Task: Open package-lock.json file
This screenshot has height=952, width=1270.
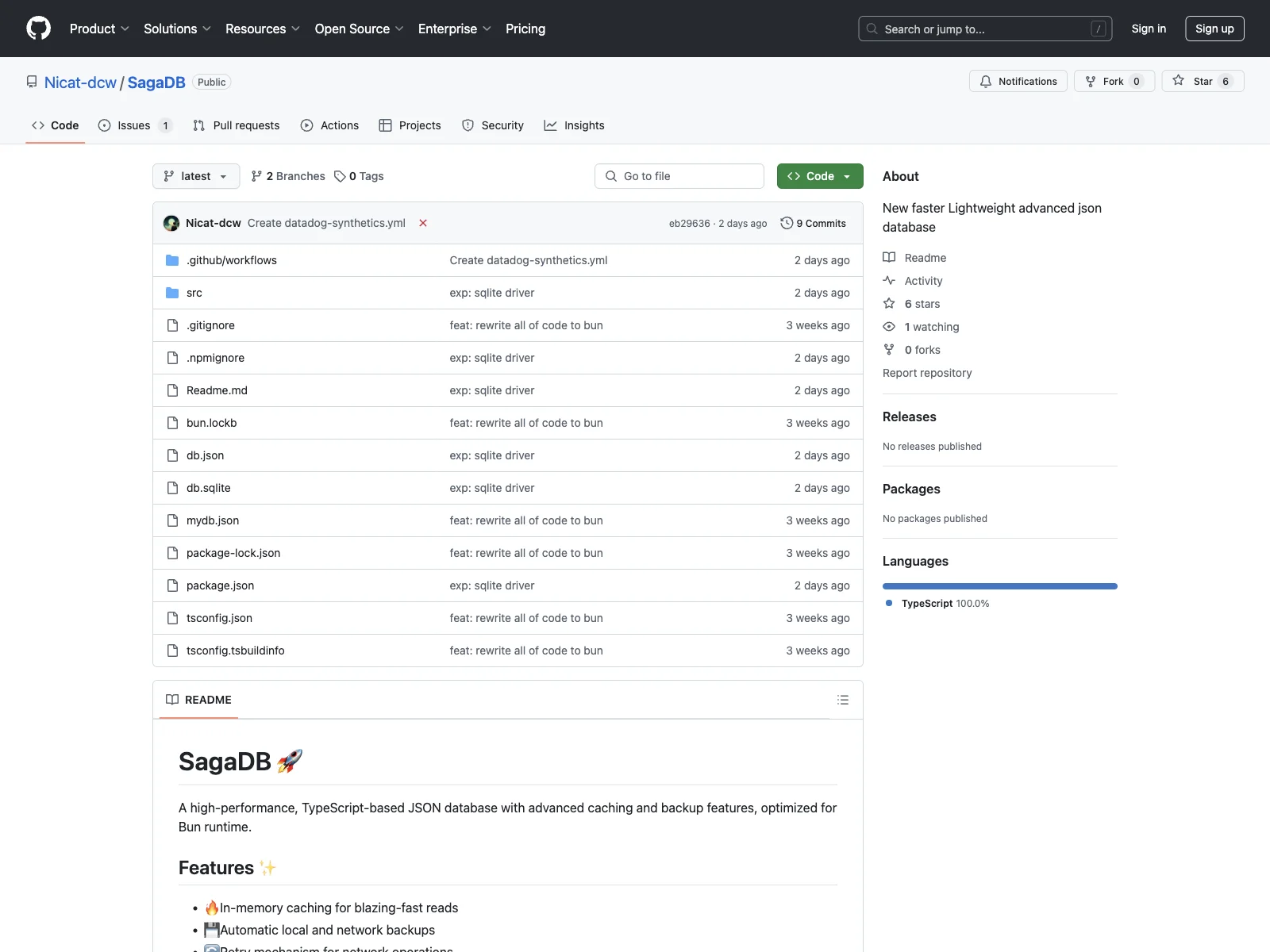Action: pos(233,553)
